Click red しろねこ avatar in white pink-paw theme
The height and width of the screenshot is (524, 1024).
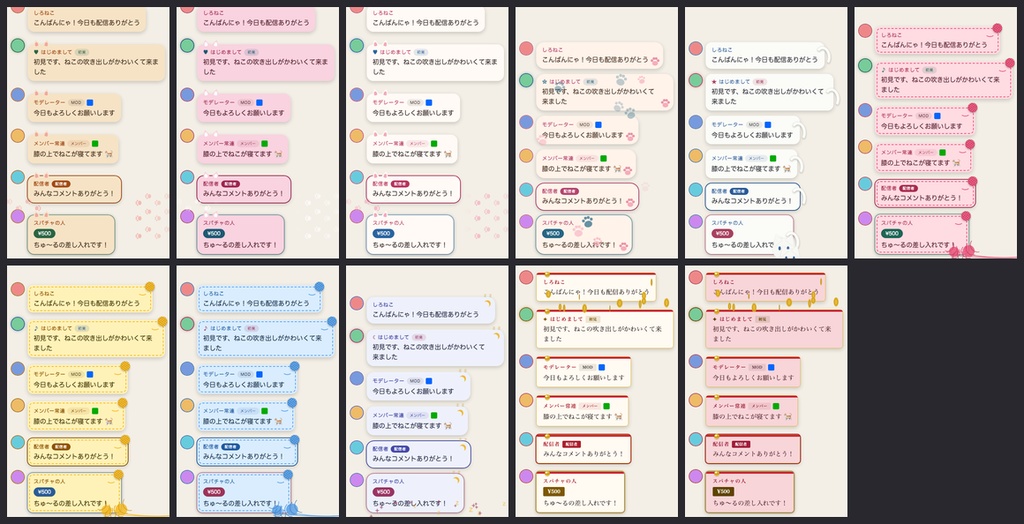click(357, 7)
